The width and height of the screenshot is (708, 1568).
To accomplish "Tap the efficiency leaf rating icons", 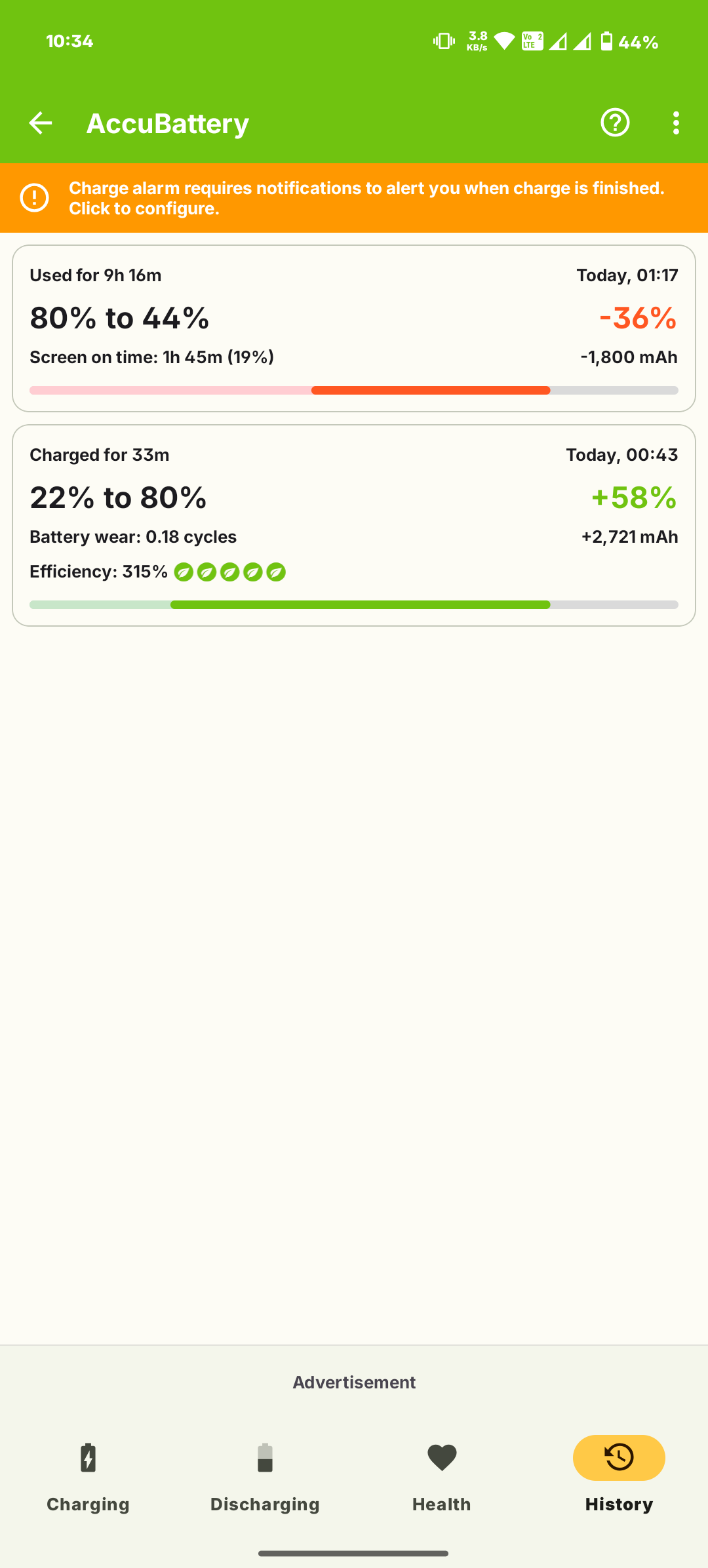I will (229, 572).
